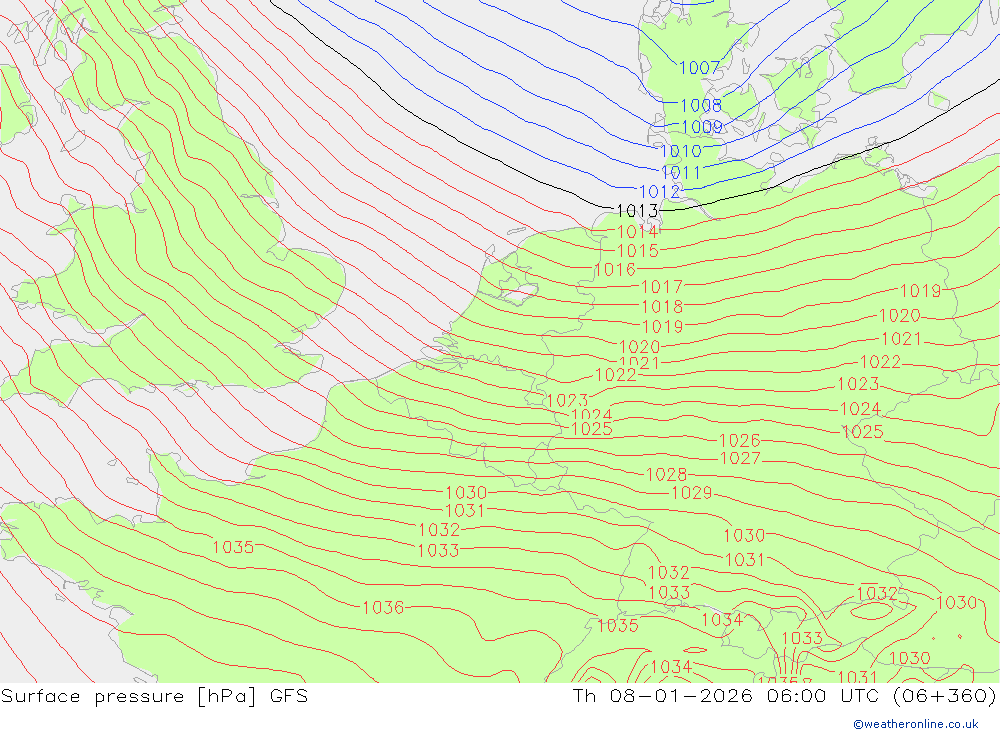Click the blue 1009 isobar label

702,127
